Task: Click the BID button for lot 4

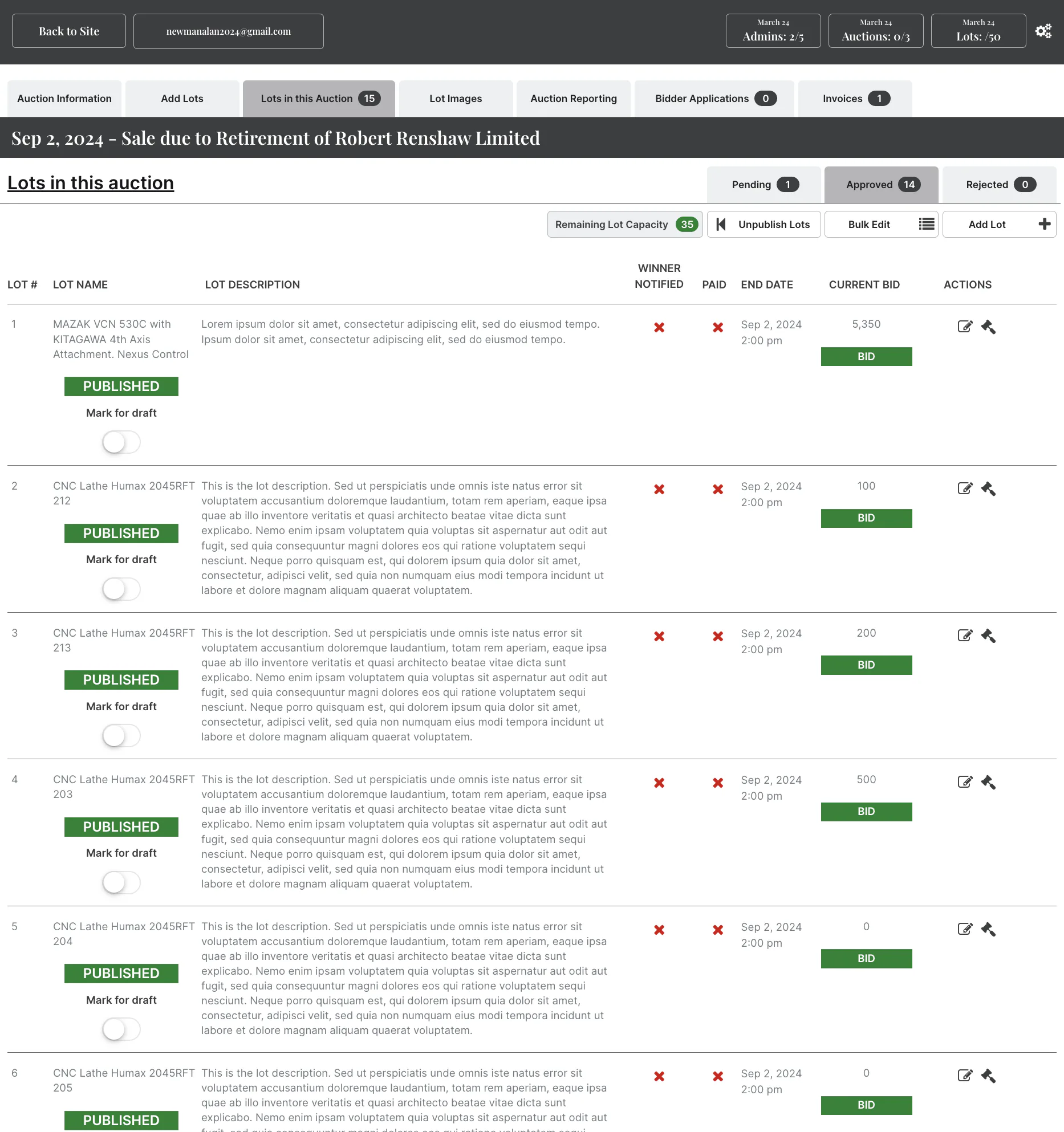Action: point(866,812)
